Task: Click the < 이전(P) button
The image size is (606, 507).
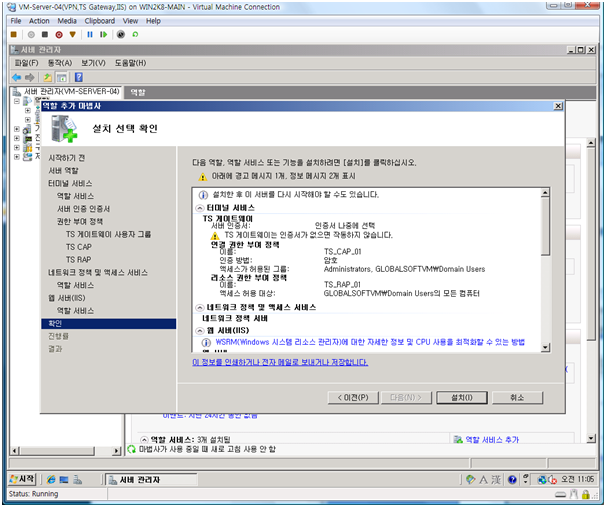Action: [x=353, y=398]
